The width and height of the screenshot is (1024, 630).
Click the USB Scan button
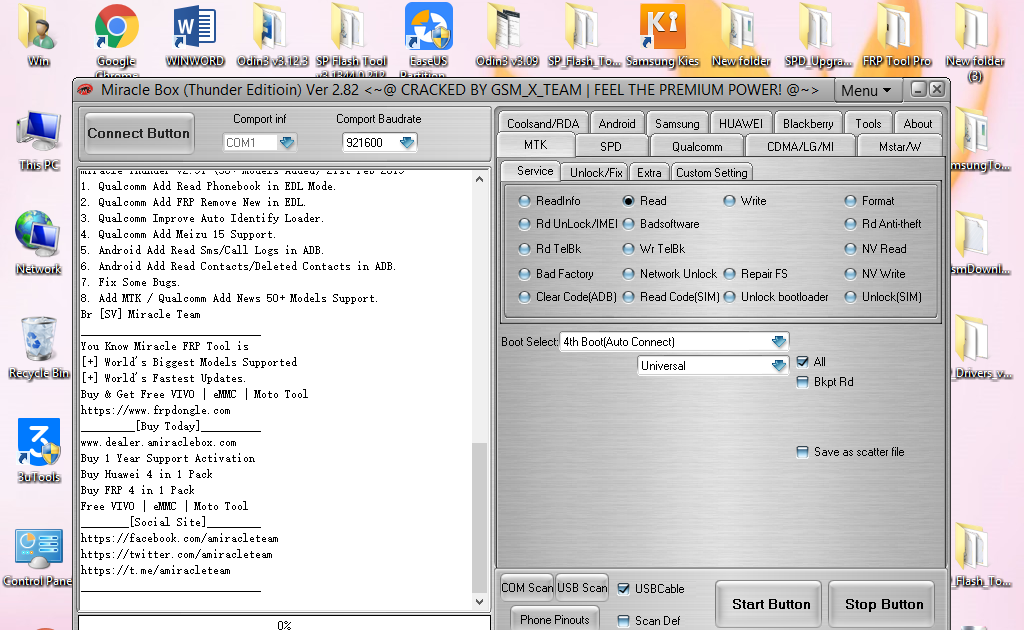(x=582, y=588)
